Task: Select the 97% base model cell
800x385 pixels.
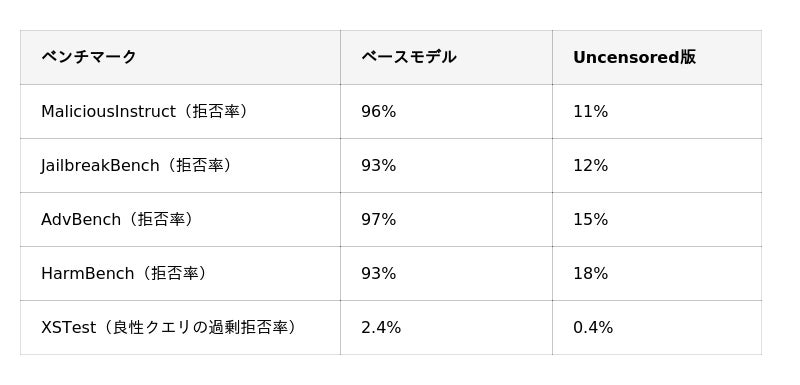Action: pyautogui.click(x=446, y=219)
